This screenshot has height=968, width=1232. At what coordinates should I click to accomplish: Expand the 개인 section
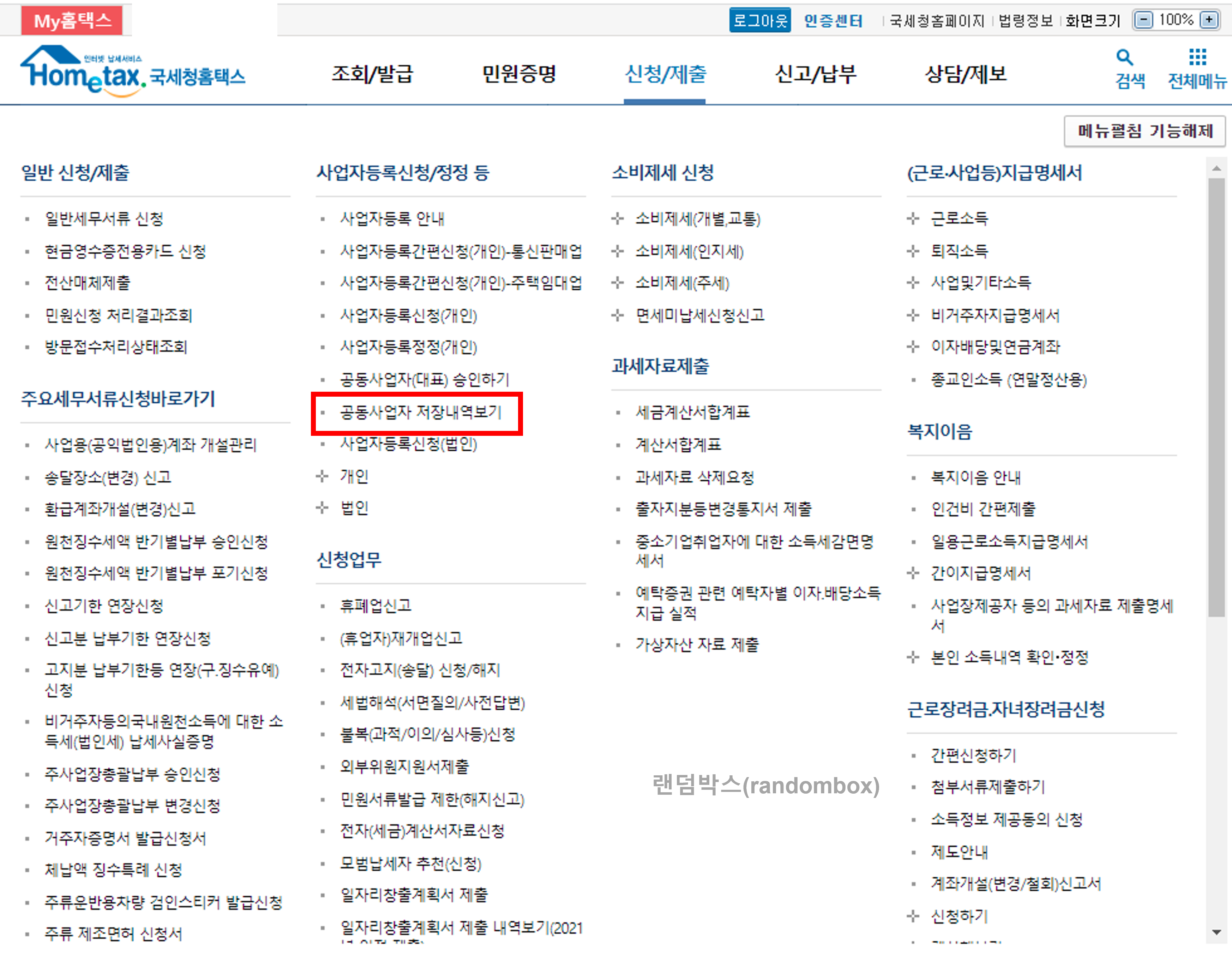pos(355,477)
